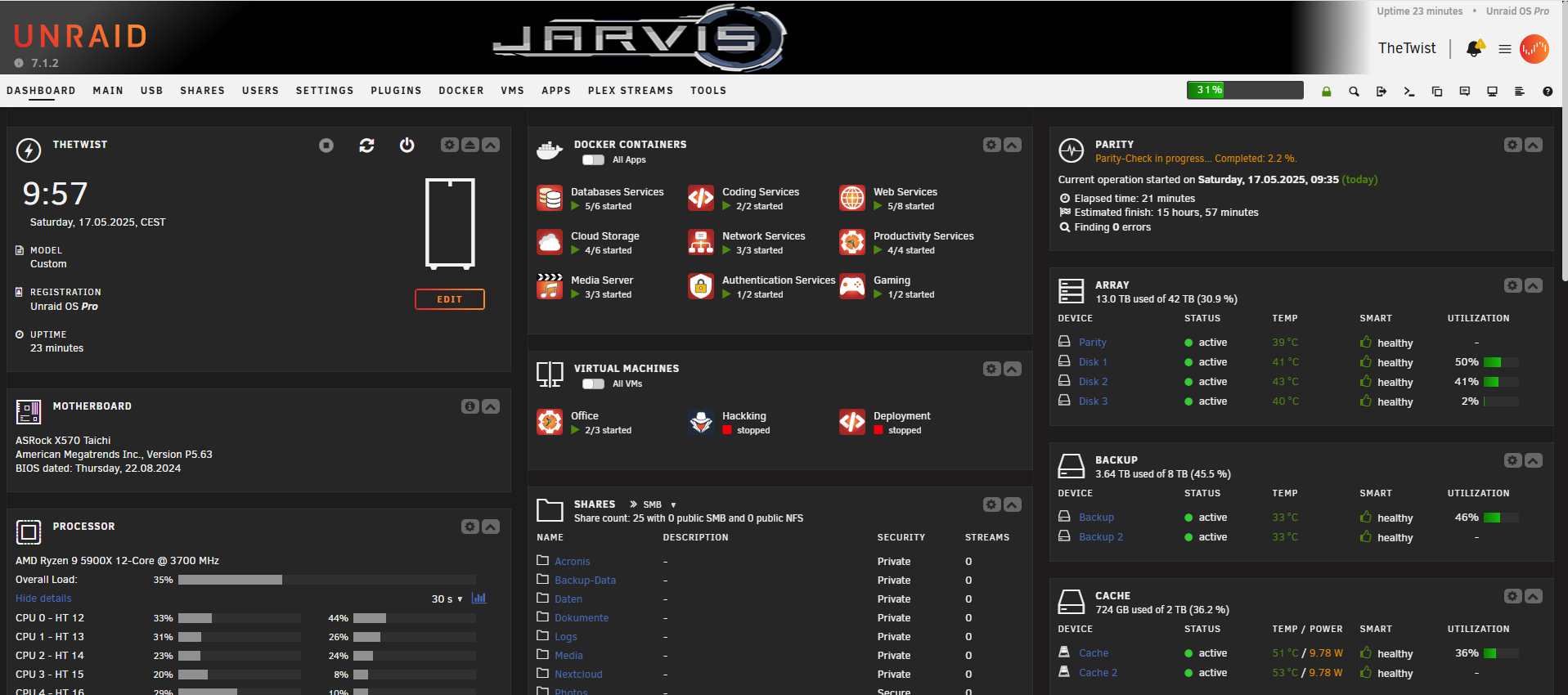The image size is (1568, 695).
Task: Open the 30 s interval dropdown
Action: tap(447, 599)
